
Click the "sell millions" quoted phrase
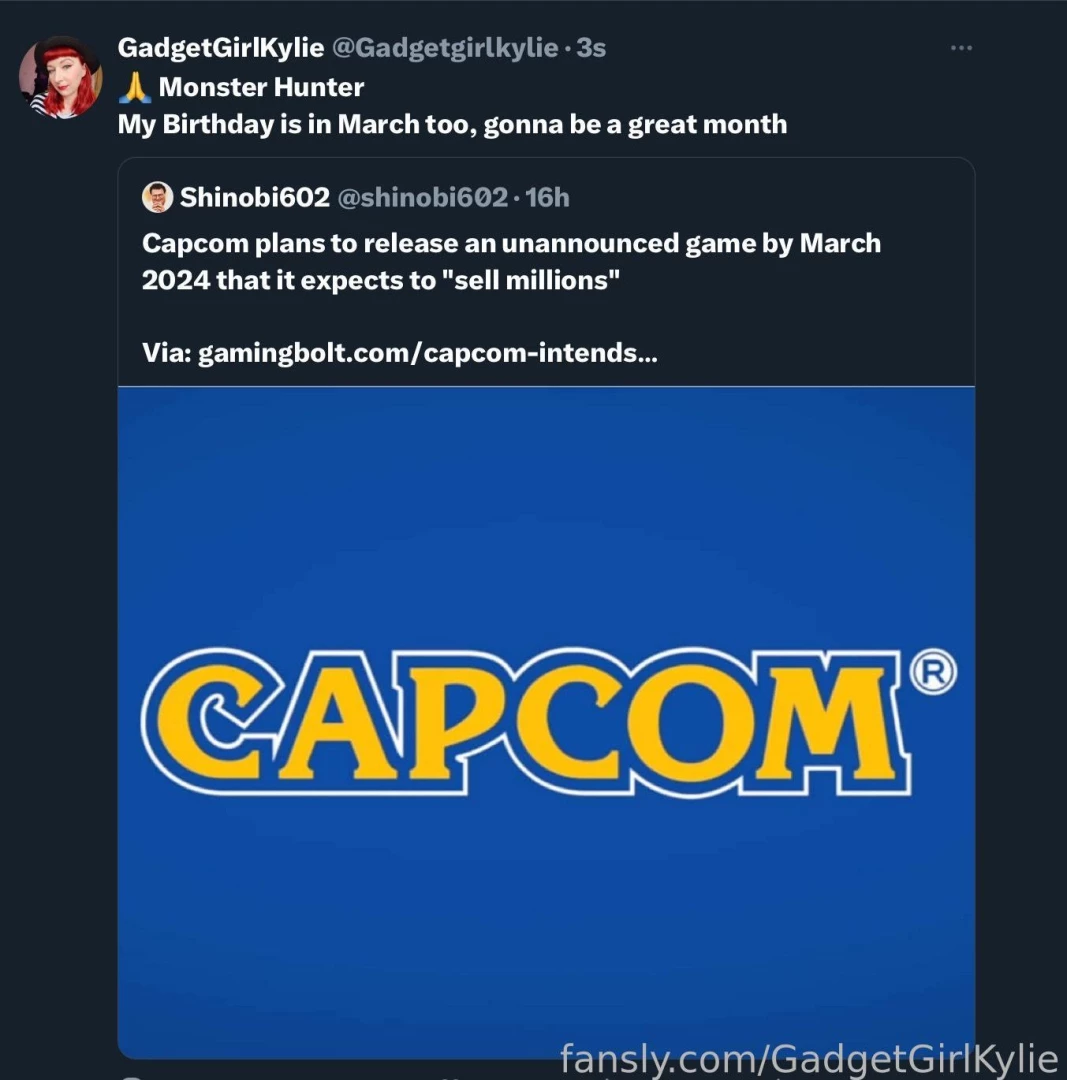point(531,280)
